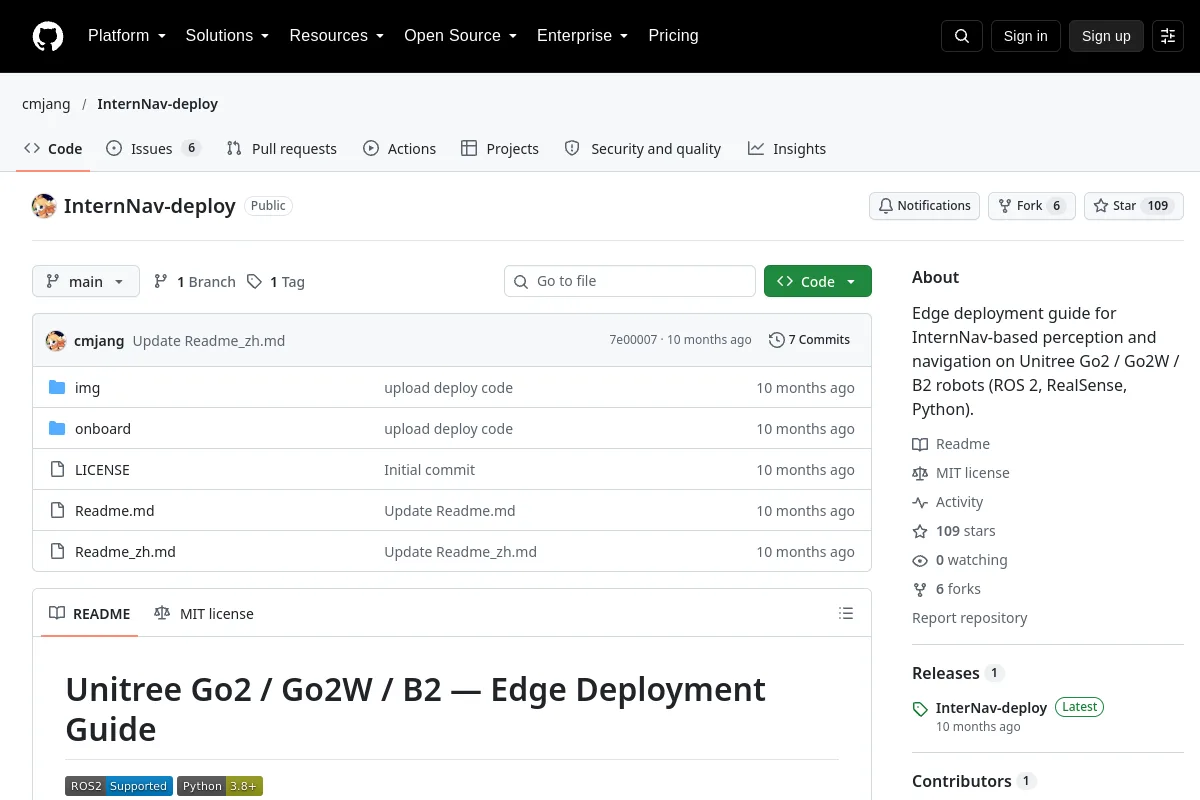1200x800 pixels.
Task: Open the Issues tab
Action: tap(153, 148)
